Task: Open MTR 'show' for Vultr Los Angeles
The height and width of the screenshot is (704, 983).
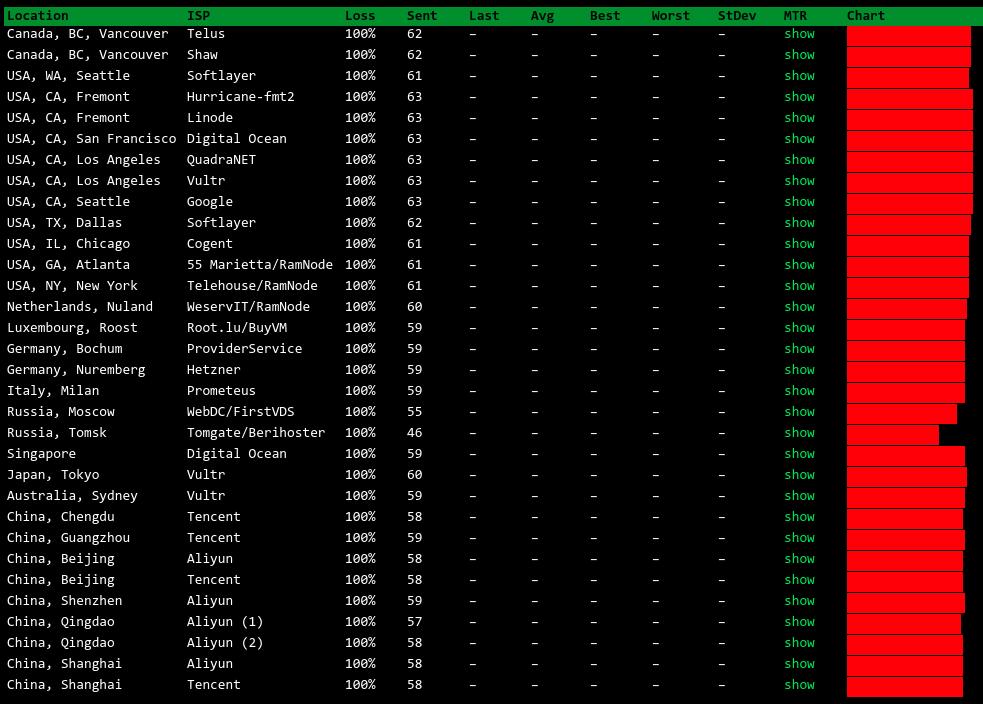Action: 799,181
